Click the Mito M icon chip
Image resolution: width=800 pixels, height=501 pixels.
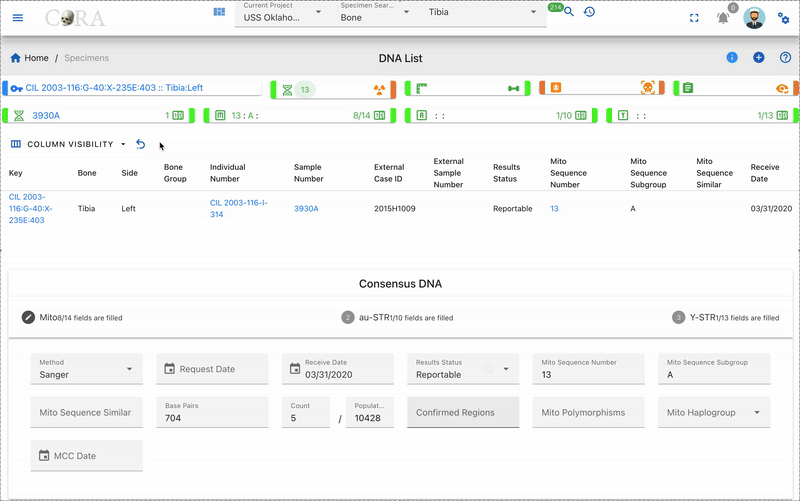pos(220,115)
